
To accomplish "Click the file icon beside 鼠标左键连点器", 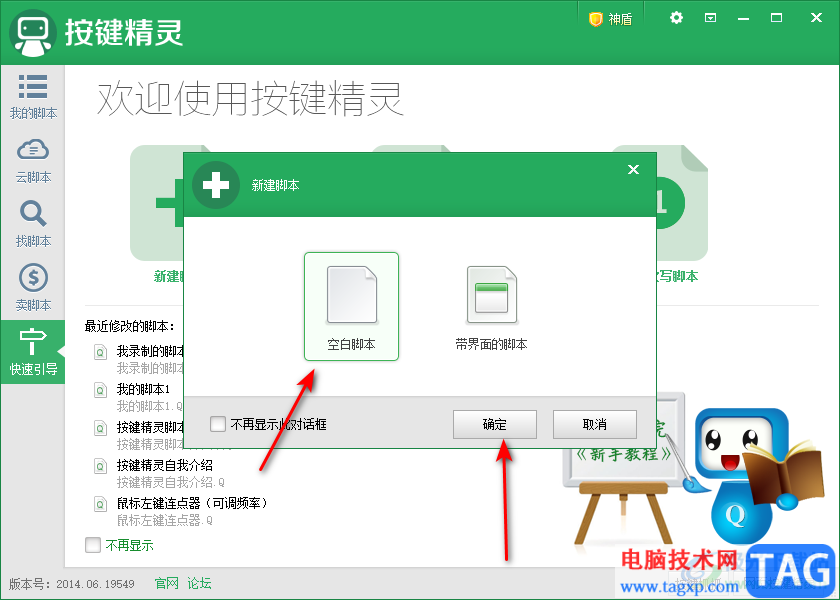I will pyautogui.click(x=100, y=504).
